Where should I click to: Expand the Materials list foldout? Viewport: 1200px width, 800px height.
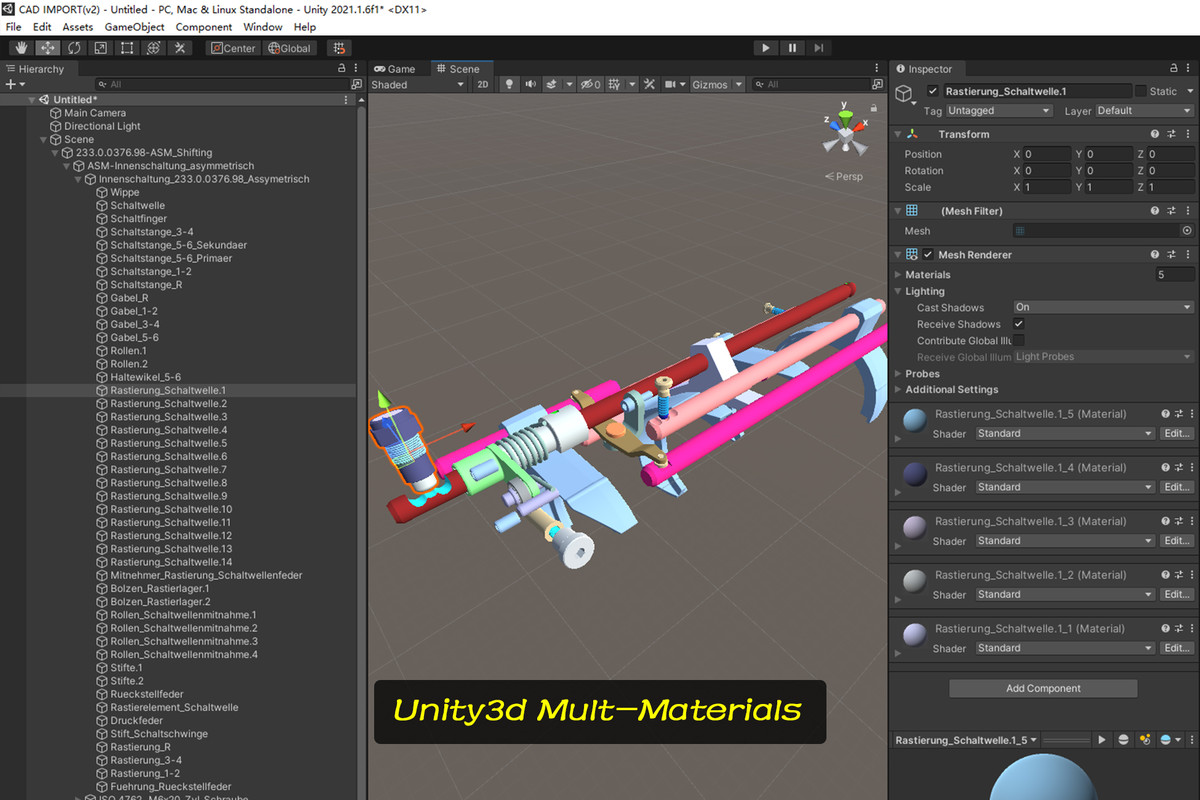click(x=899, y=275)
